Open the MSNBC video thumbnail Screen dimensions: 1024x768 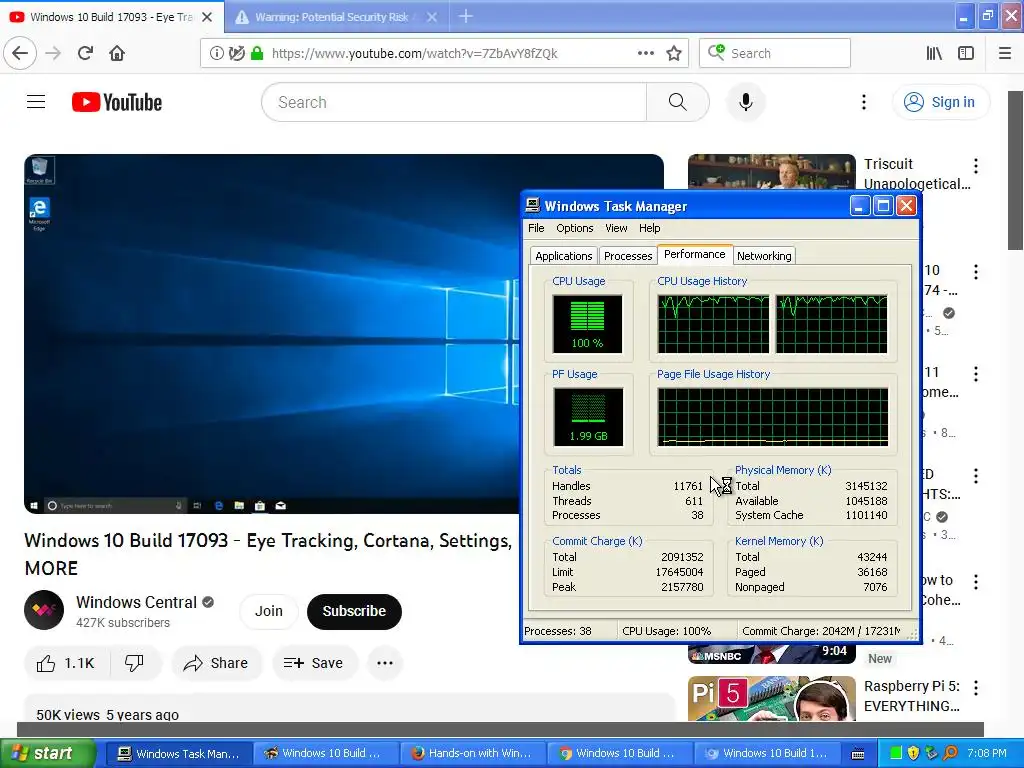point(771,653)
